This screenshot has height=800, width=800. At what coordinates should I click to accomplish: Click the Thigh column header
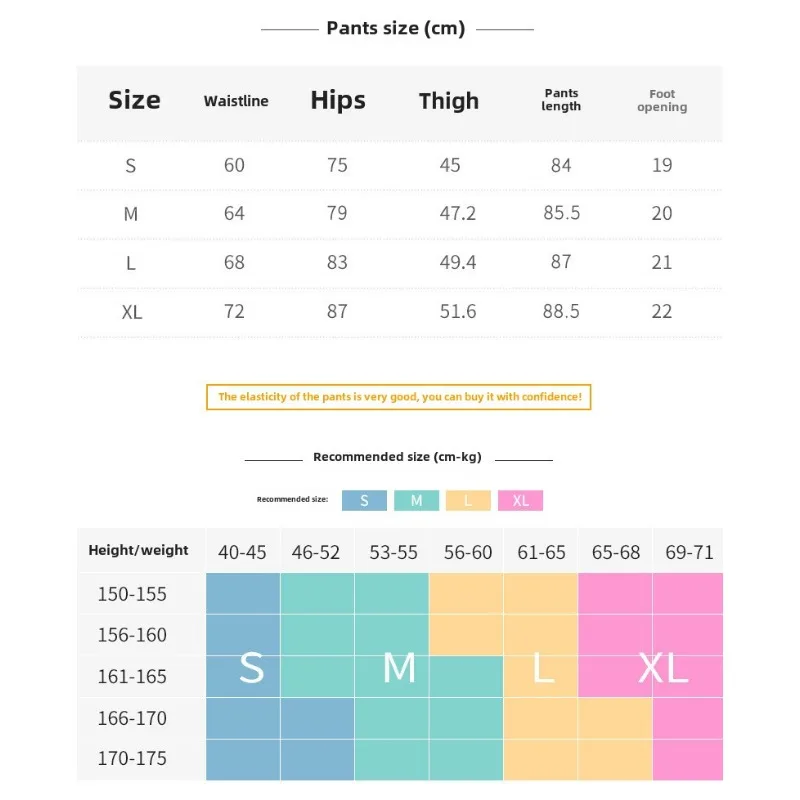(449, 101)
